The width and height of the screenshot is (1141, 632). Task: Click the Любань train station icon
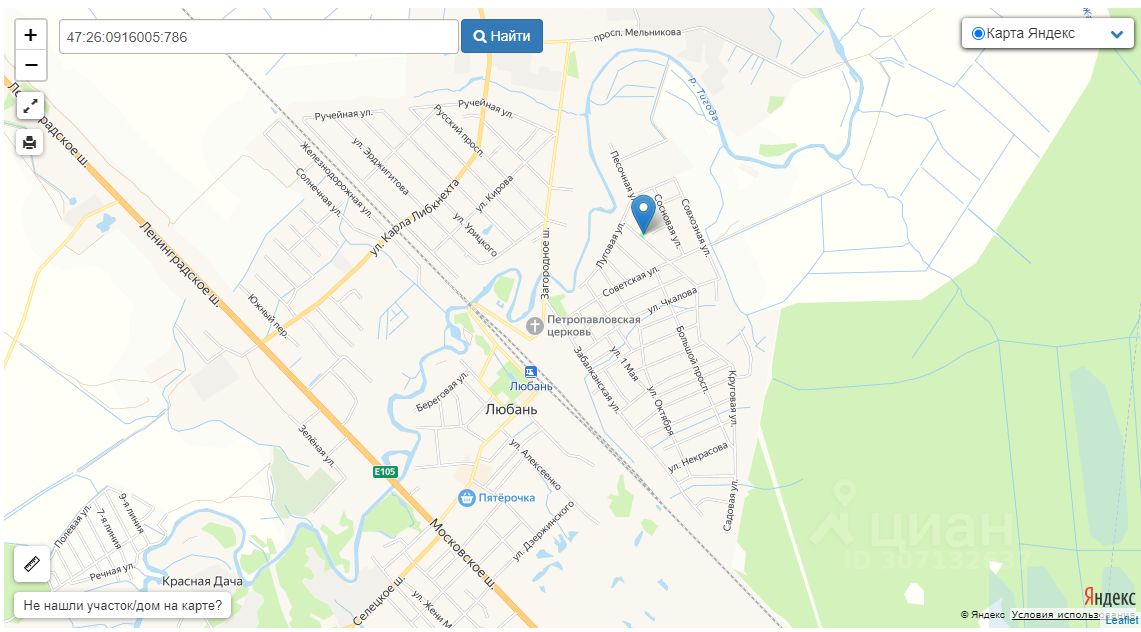pyautogui.click(x=530, y=372)
